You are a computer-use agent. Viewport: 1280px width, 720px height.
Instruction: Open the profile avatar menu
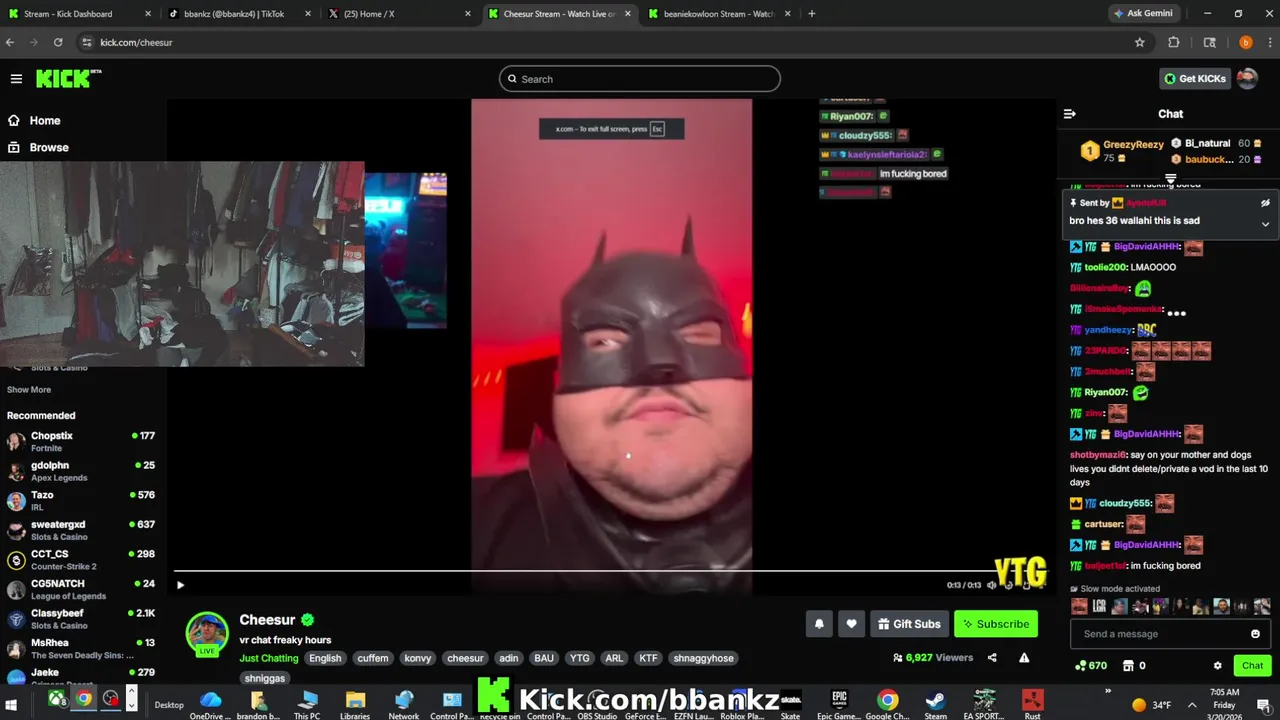(1247, 79)
